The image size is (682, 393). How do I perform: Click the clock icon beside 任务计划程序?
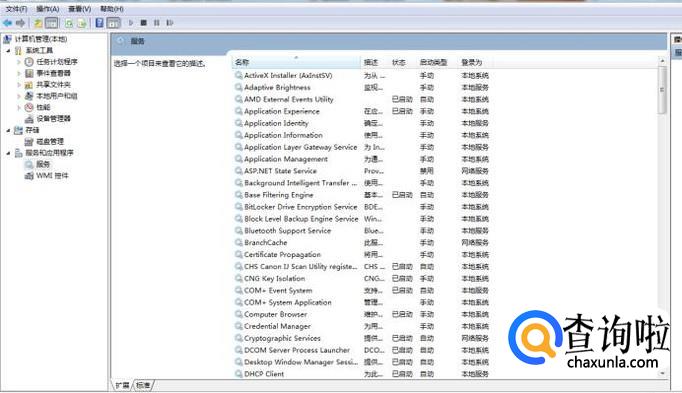pyautogui.click(x=29, y=62)
